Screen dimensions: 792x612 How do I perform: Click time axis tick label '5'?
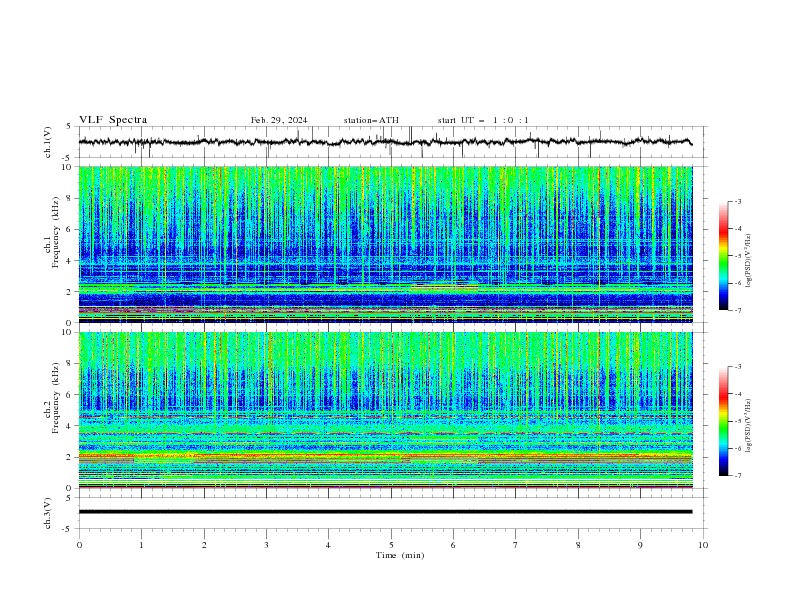[391, 545]
